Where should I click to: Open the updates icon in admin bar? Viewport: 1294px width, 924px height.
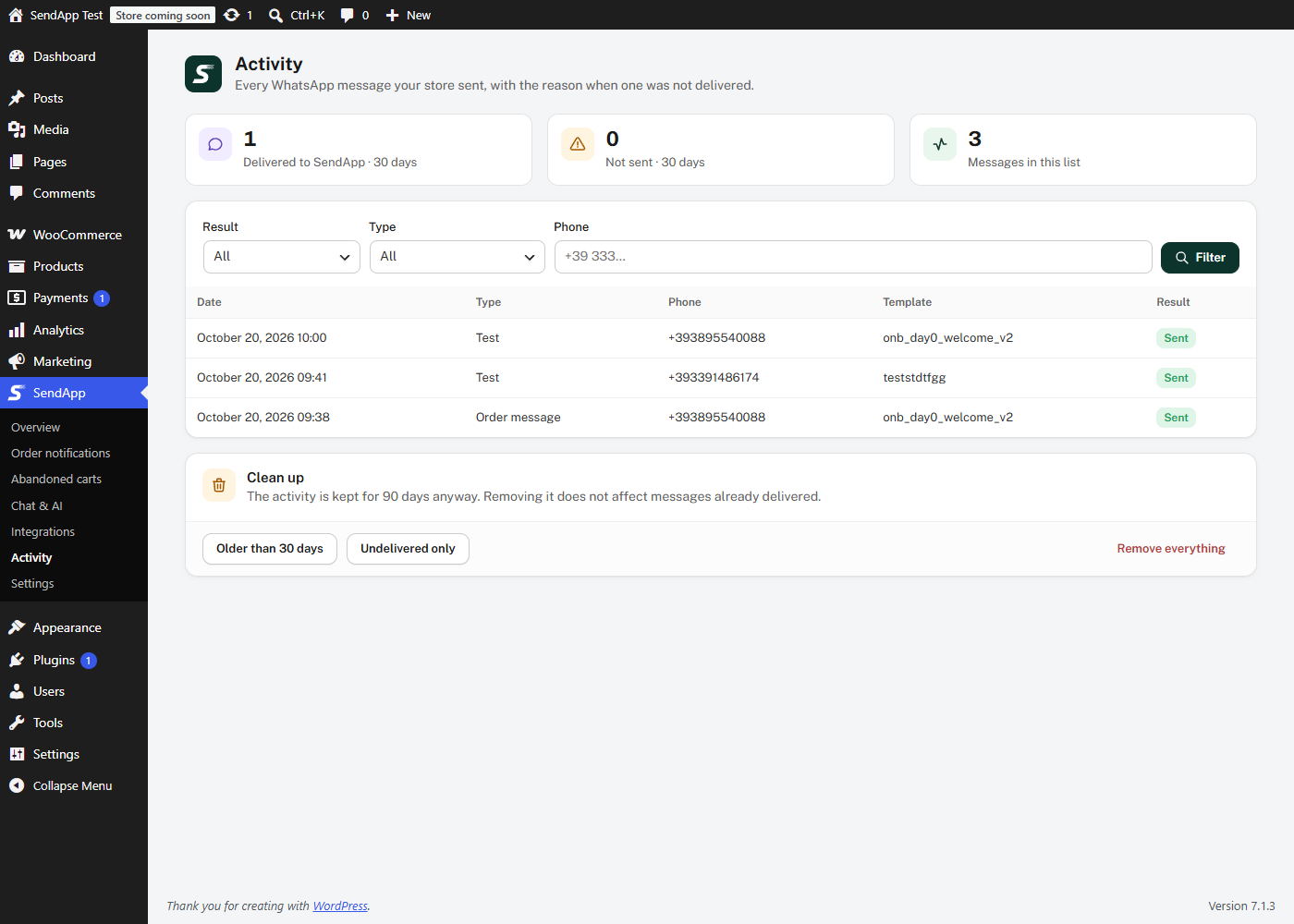(232, 15)
